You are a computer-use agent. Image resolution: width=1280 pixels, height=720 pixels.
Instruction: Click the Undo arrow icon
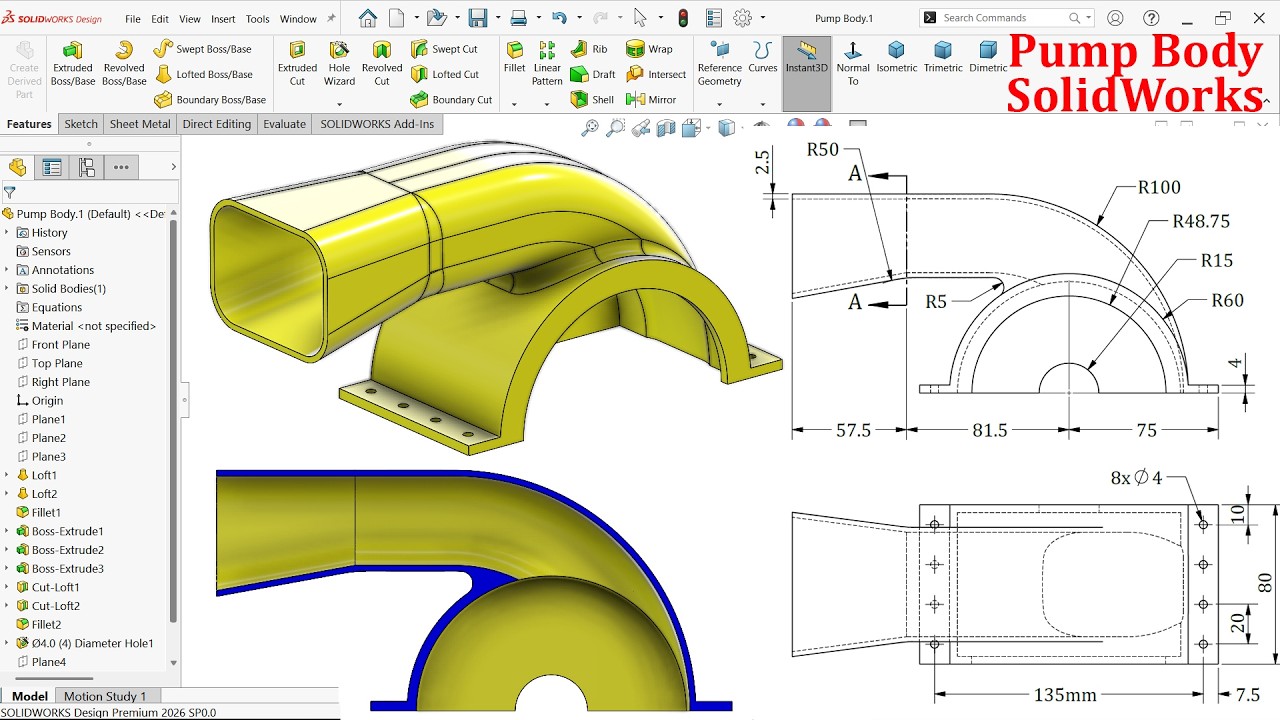tap(559, 18)
